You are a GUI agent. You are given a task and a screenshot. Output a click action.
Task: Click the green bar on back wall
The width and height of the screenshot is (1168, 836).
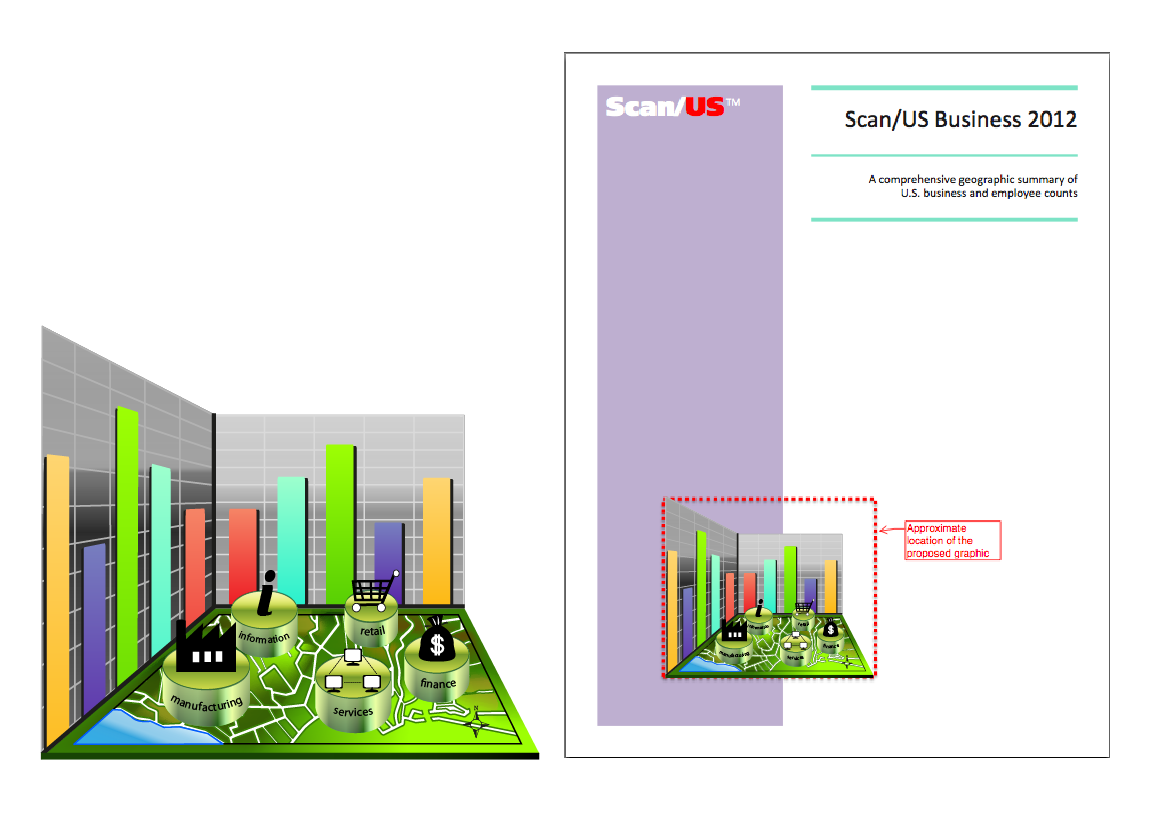coord(340,524)
